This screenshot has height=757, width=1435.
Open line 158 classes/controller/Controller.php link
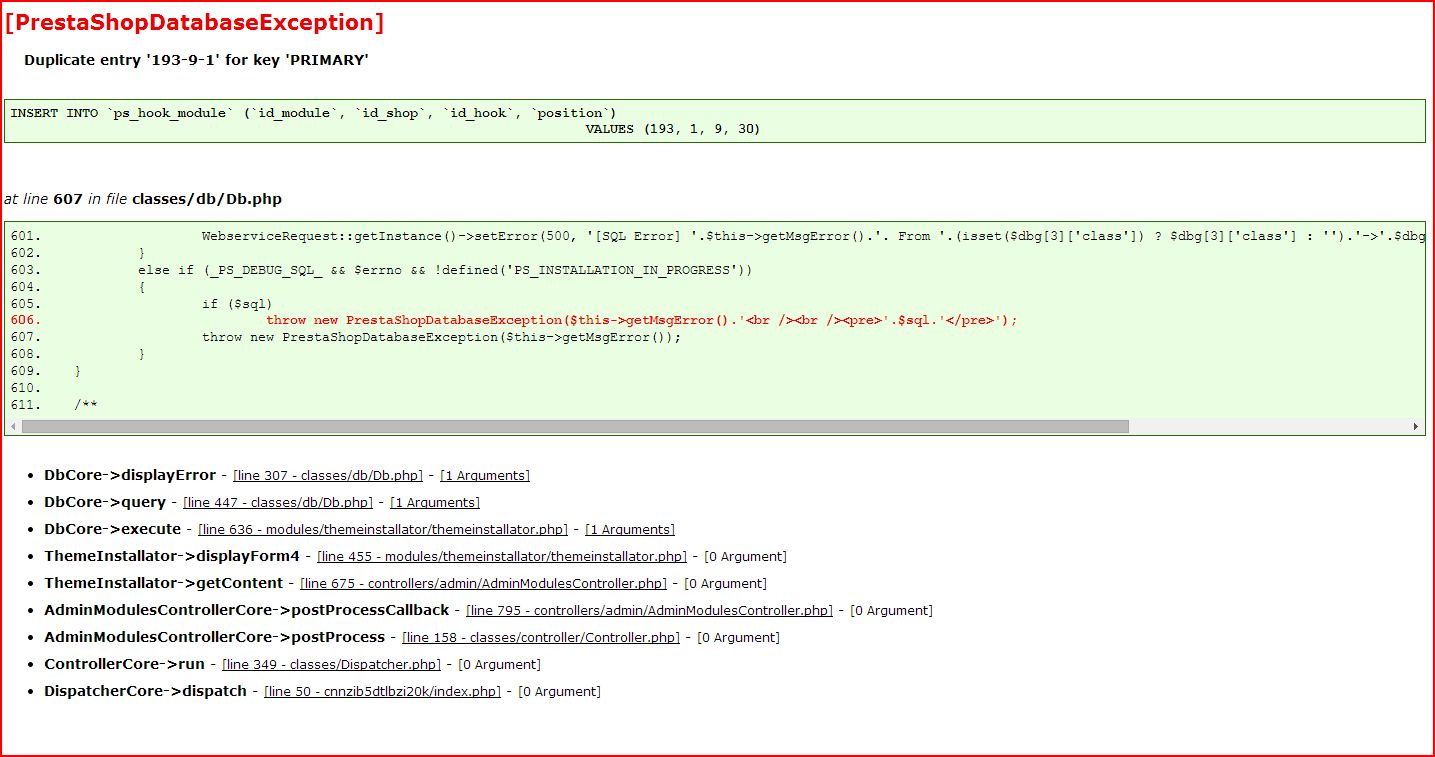tap(541, 638)
